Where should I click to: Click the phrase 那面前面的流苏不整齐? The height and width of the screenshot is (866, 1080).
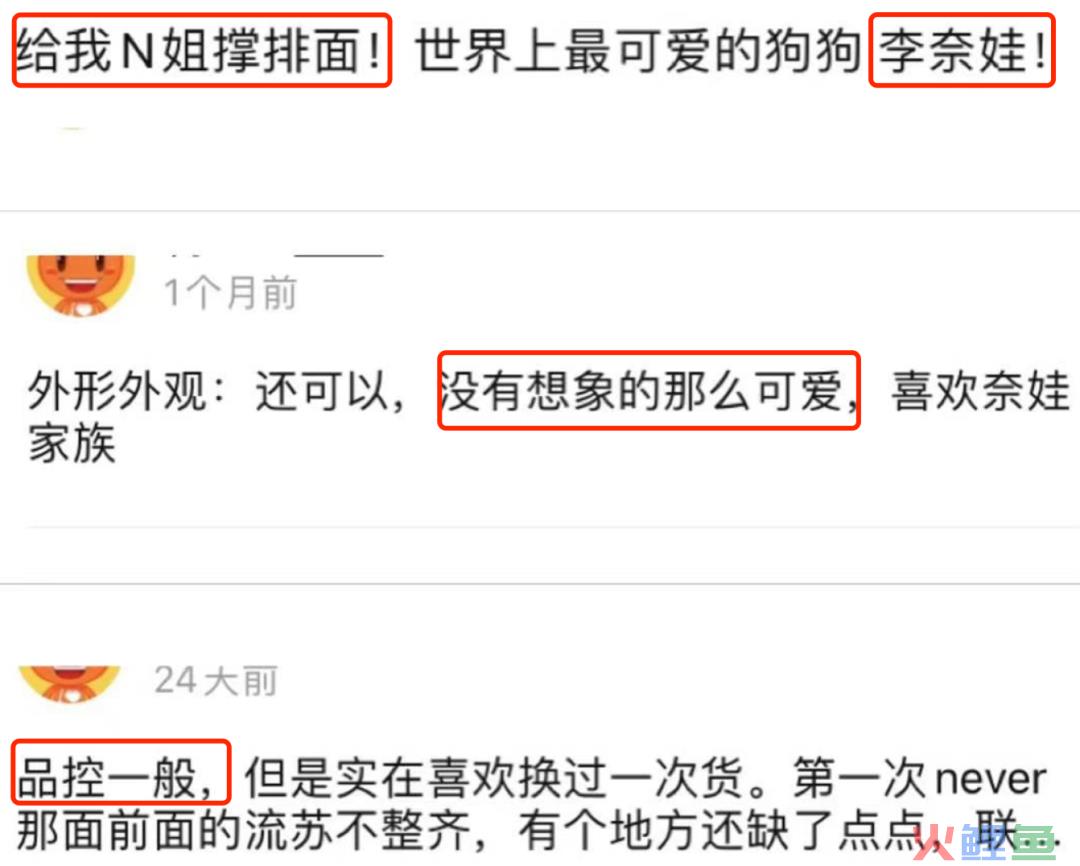[245, 830]
